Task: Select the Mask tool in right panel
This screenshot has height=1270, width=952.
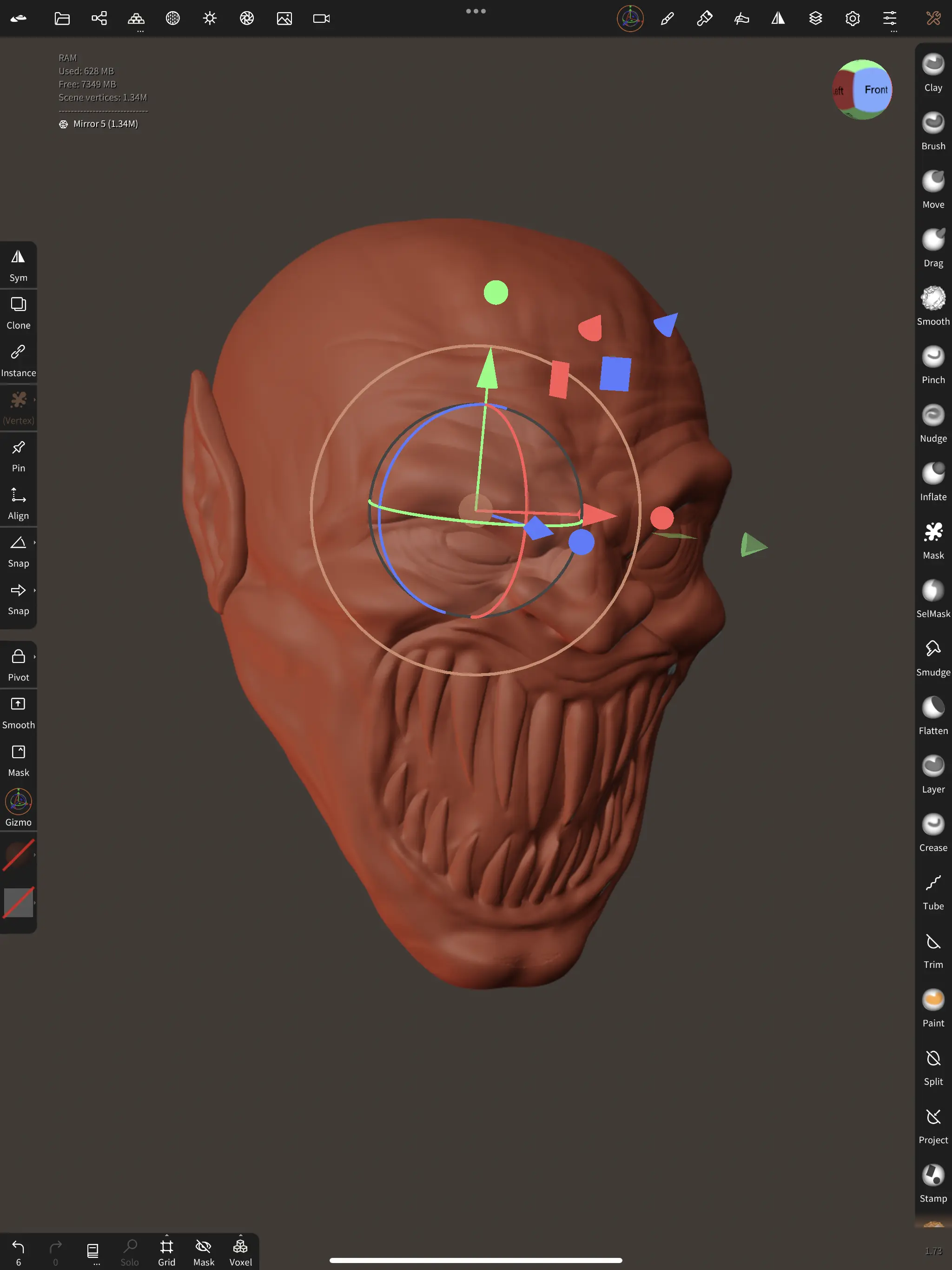Action: [x=933, y=541]
